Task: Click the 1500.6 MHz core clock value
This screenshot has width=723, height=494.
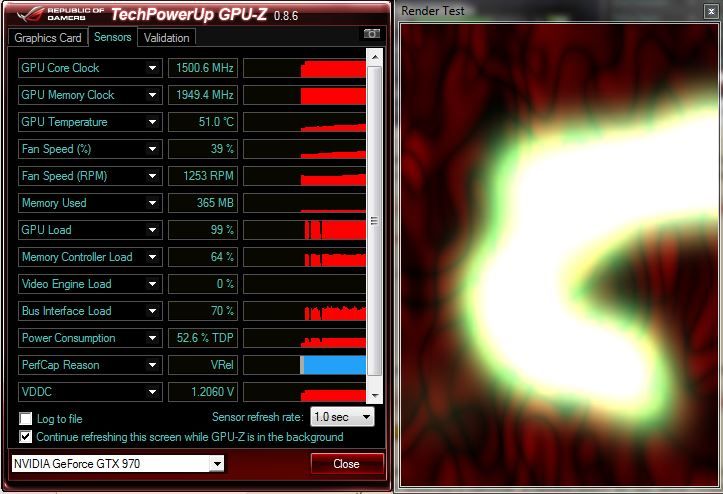Action: coord(203,68)
